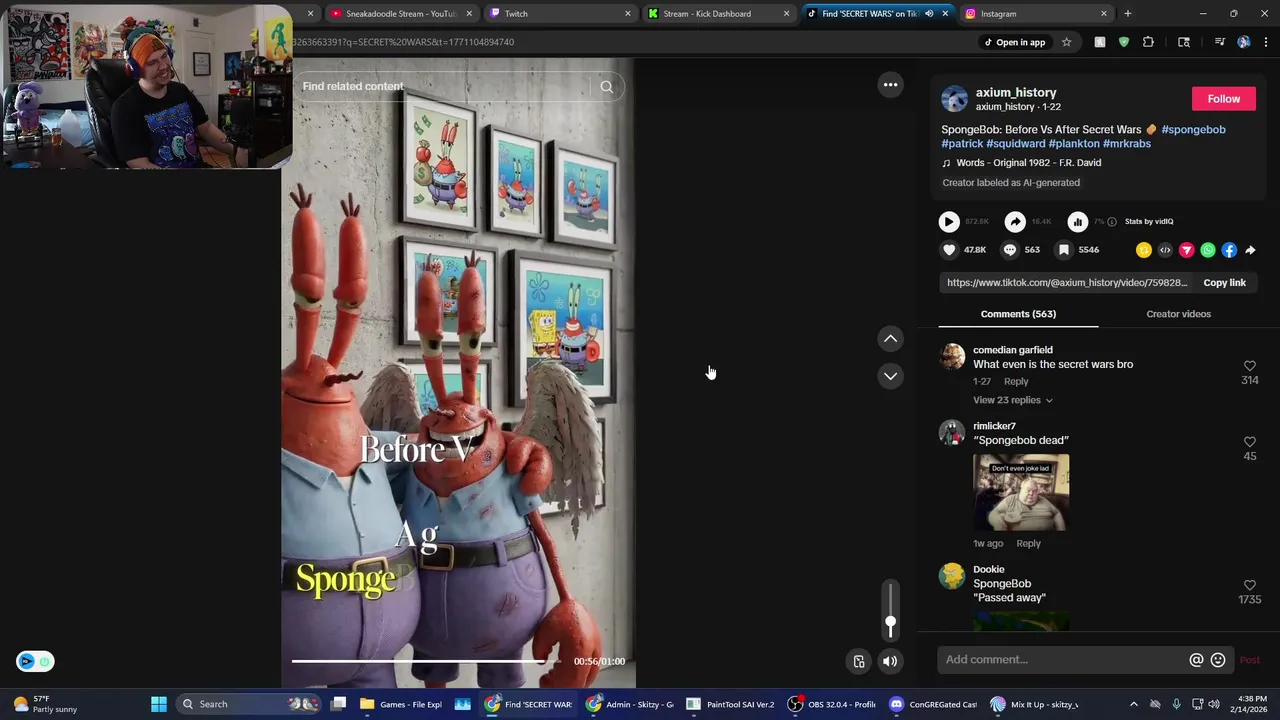Image resolution: width=1280 pixels, height=720 pixels.
Task: Click the taskbar Search box
Action: (x=250, y=704)
